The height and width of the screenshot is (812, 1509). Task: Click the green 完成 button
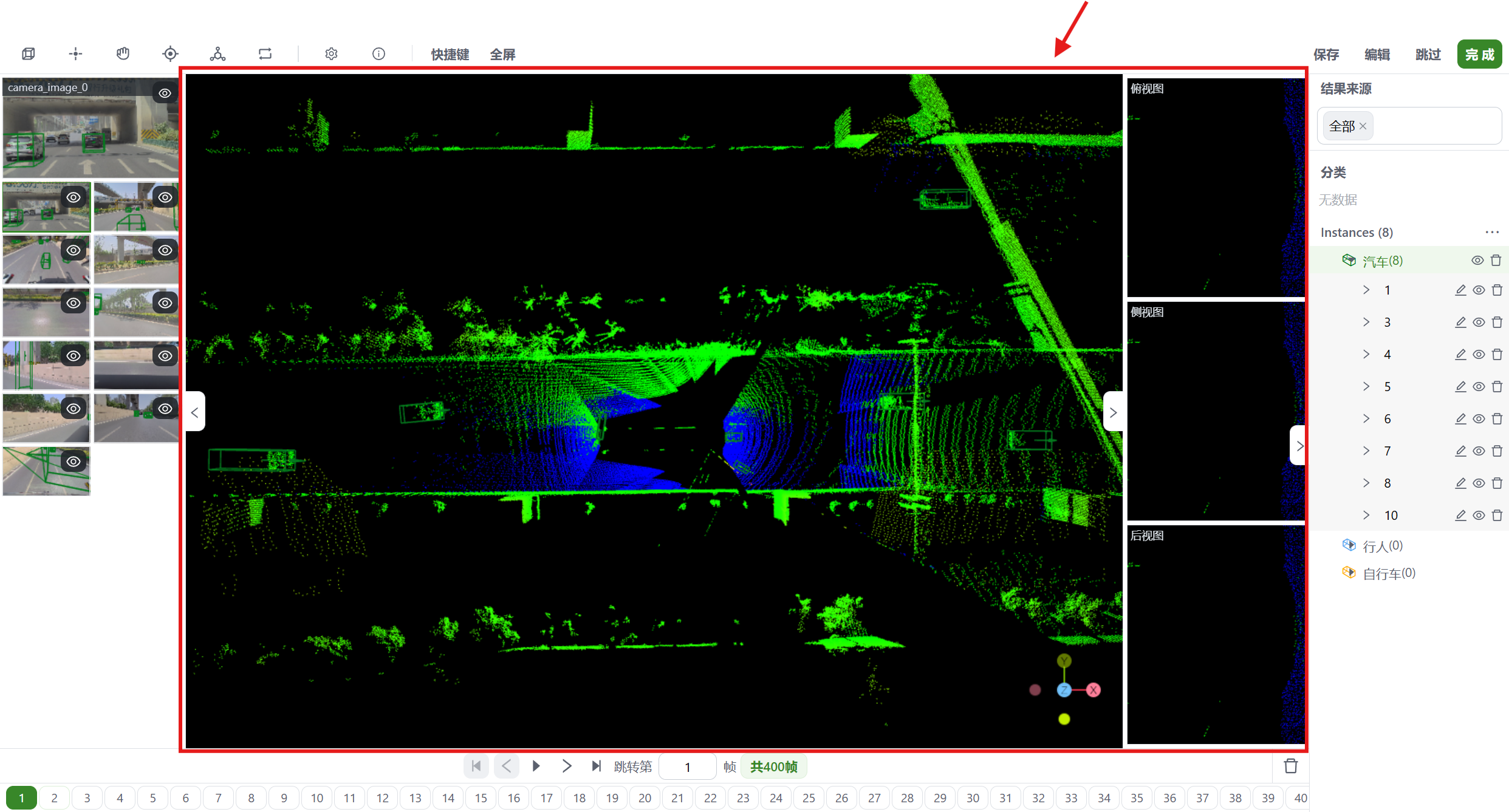(x=1480, y=55)
